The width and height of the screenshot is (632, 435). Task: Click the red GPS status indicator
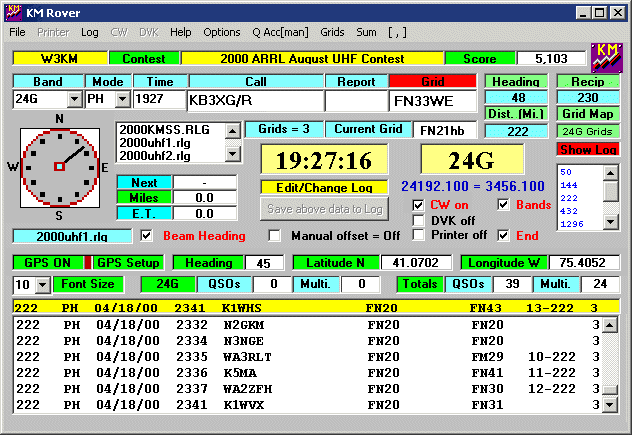pyautogui.click(x=87, y=262)
